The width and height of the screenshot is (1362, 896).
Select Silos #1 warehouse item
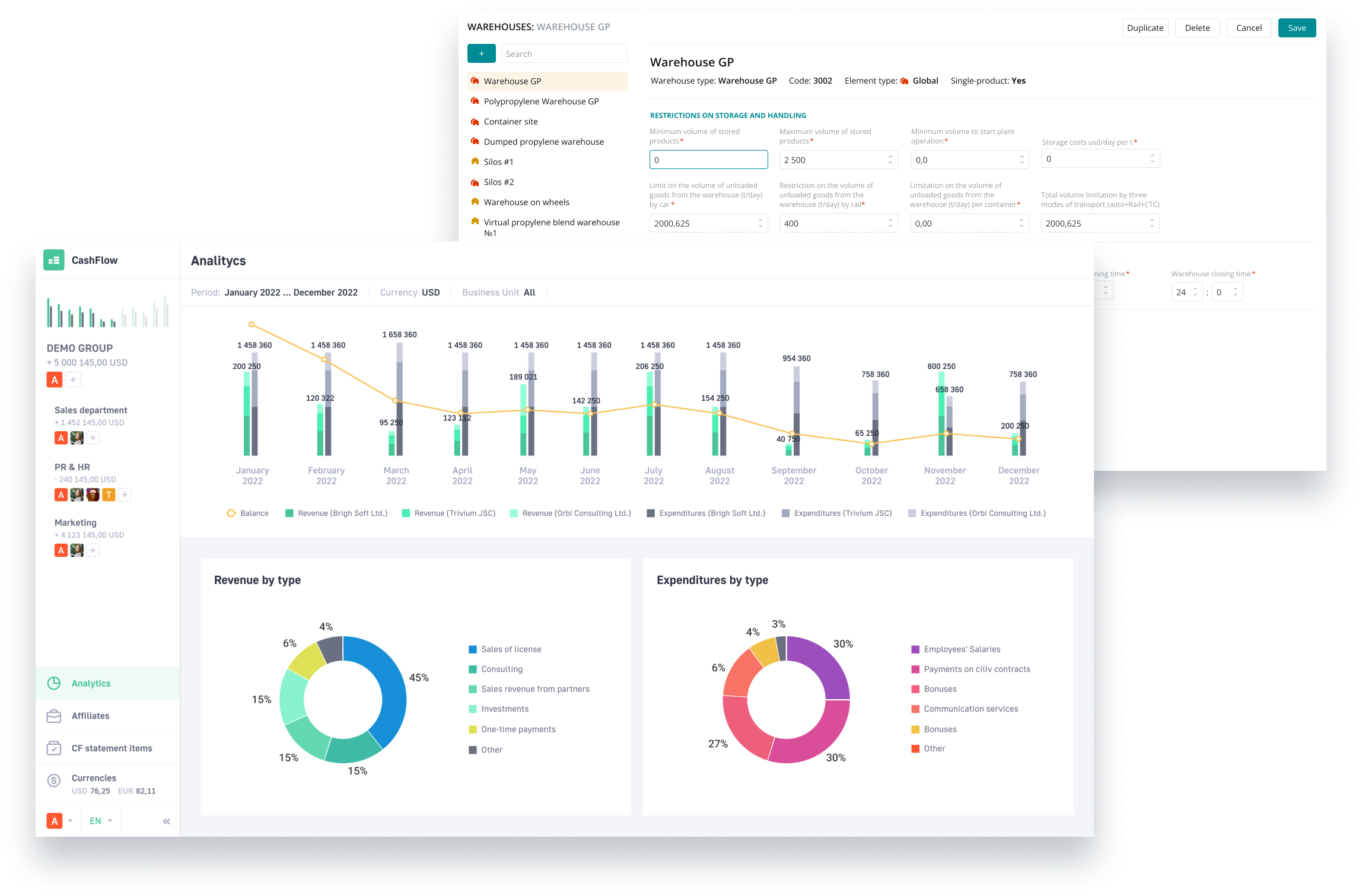[498, 162]
